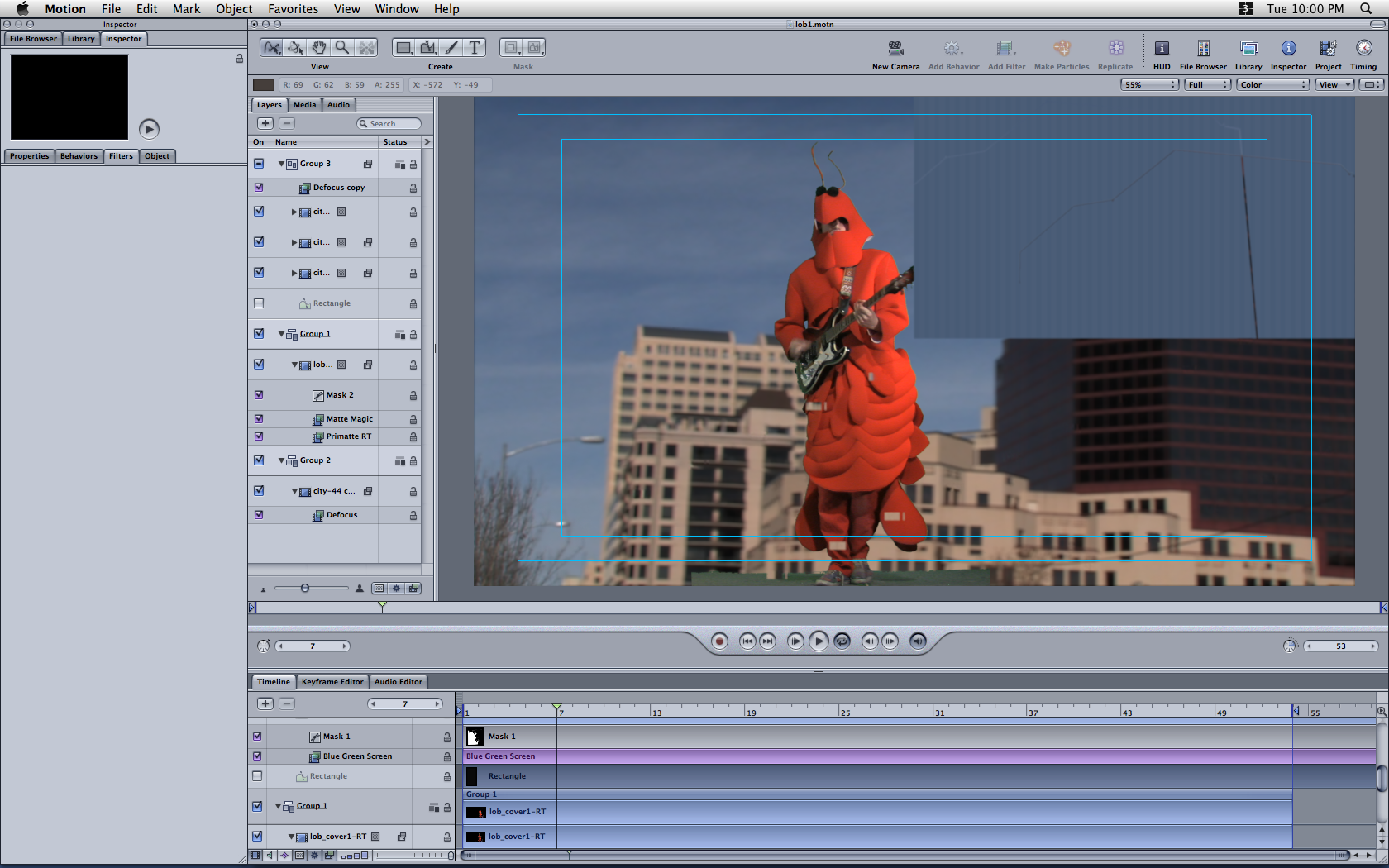Select the Pan hand tool
This screenshot has width=1389, height=868.
point(319,48)
